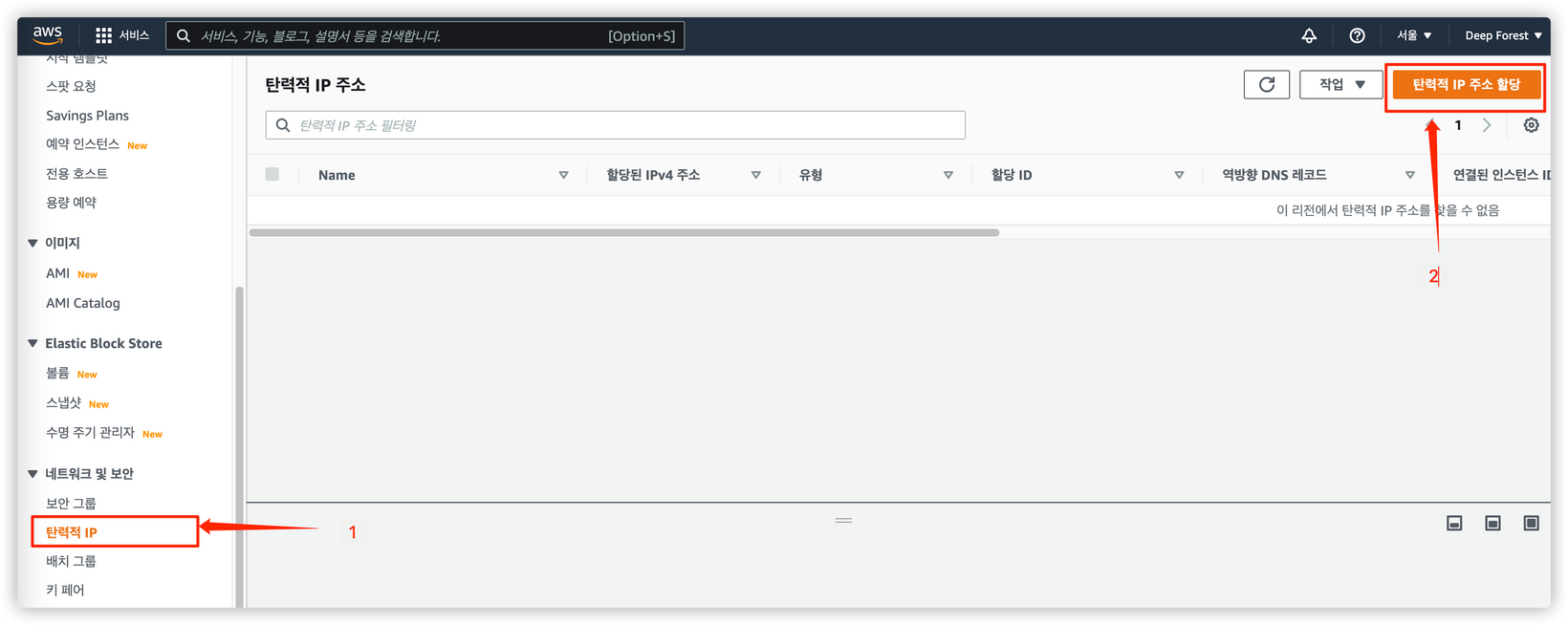1568x625 pixels.
Task: Open 전용 호스트 in sidebar
Action: (x=76, y=173)
